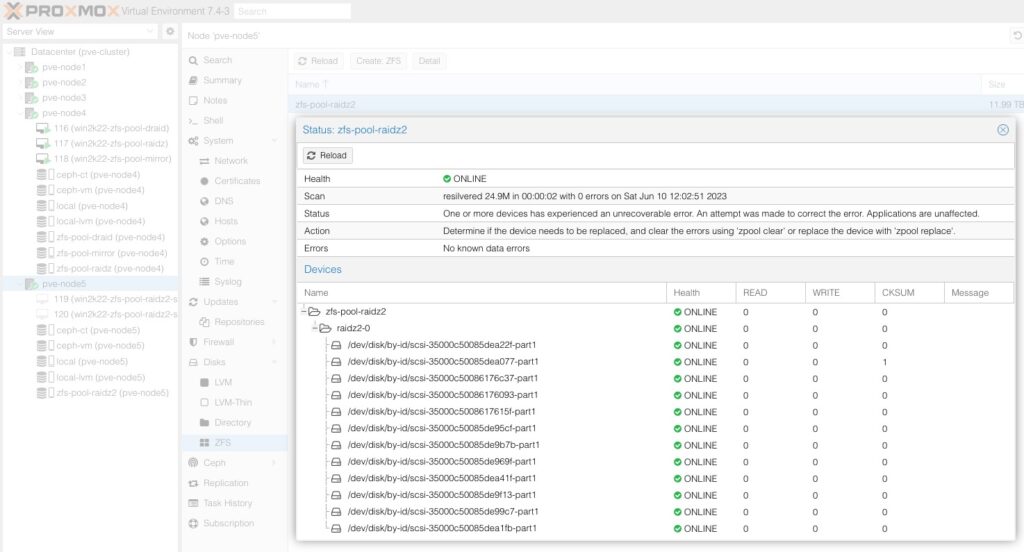
Task: Click the Detail button in ZFS toolbar
Action: pyautogui.click(x=429, y=61)
